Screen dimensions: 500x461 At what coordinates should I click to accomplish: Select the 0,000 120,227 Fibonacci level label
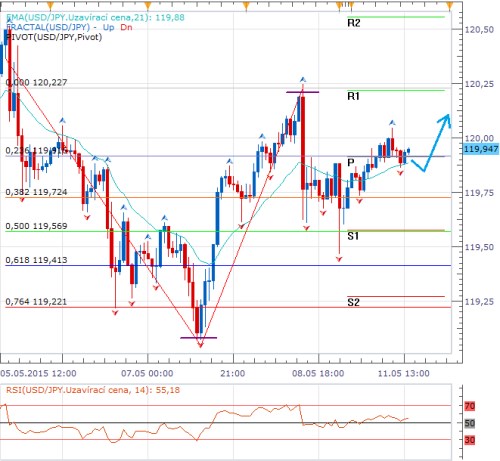click(36, 82)
